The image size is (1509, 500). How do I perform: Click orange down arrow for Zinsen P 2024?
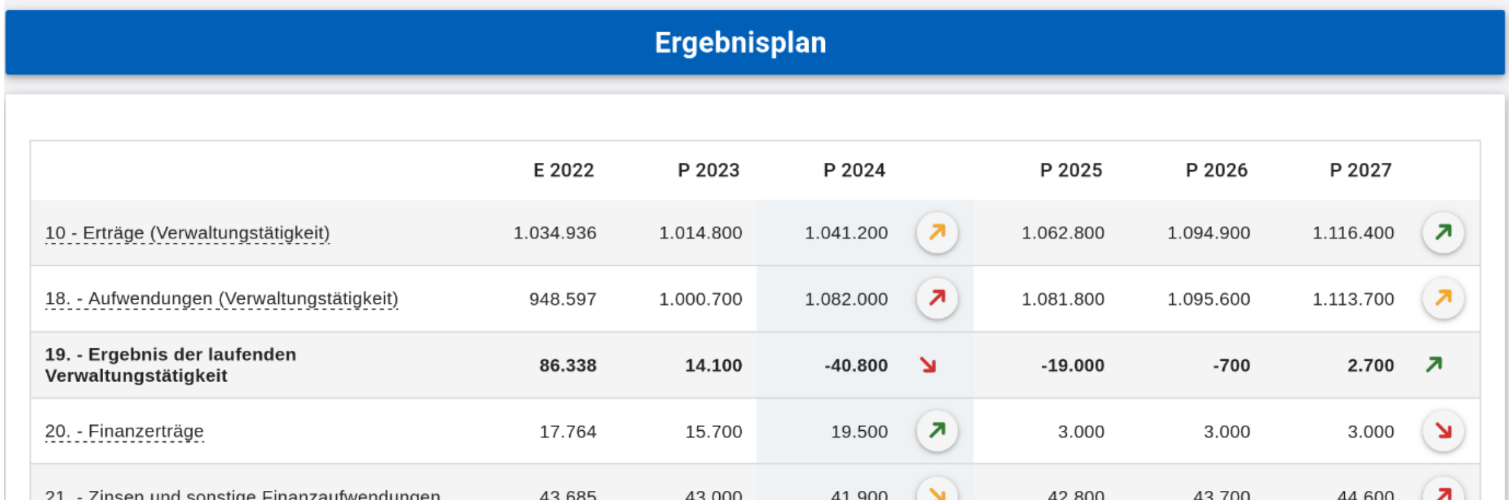pos(937,492)
